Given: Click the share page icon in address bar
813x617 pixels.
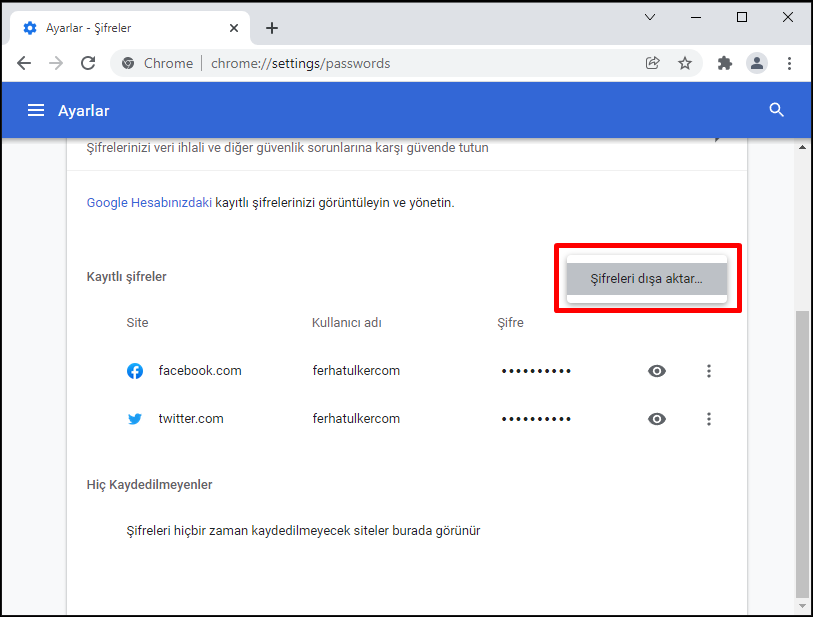Looking at the screenshot, I should click(652, 63).
